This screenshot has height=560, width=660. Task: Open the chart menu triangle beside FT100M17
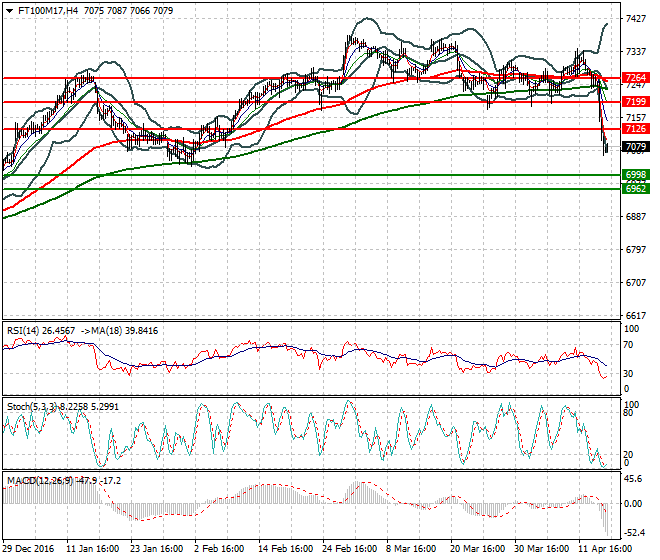point(9,11)
